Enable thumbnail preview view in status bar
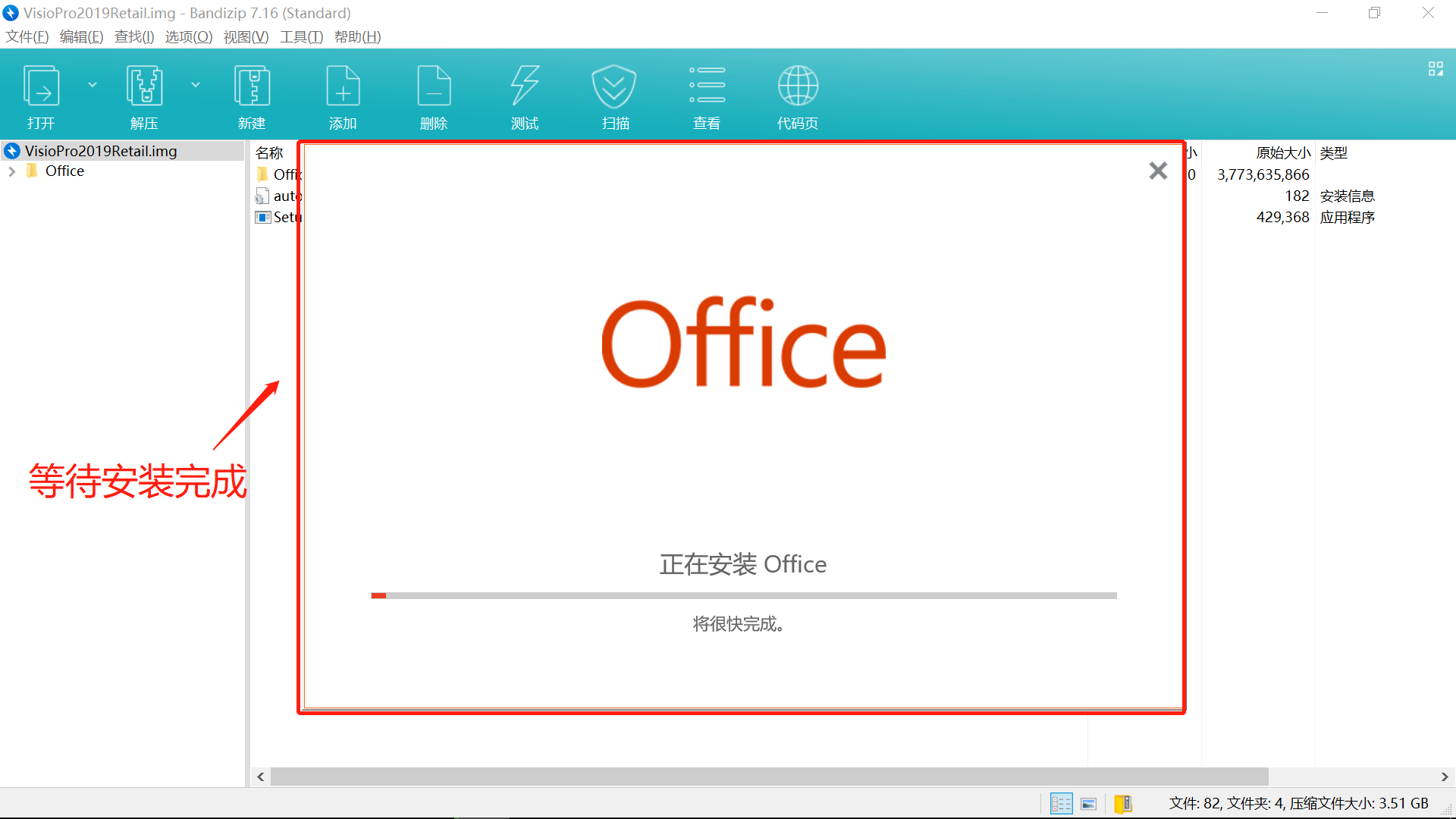1456x819 pixels. (1088, 803)
